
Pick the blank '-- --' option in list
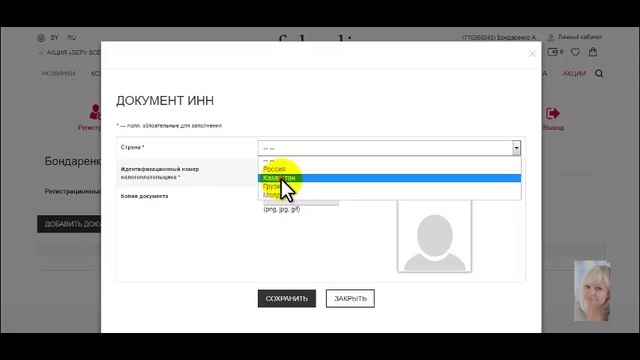389,161
